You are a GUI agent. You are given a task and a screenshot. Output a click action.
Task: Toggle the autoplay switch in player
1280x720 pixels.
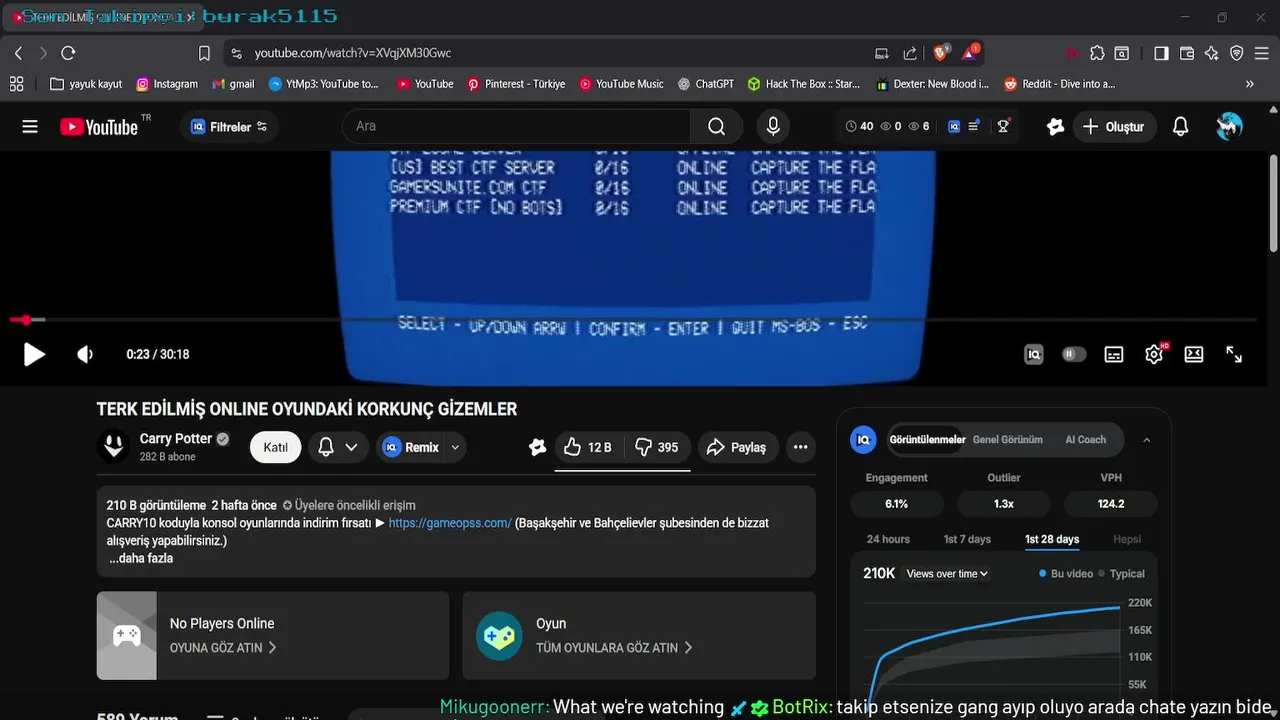[x=1074, y=354]
